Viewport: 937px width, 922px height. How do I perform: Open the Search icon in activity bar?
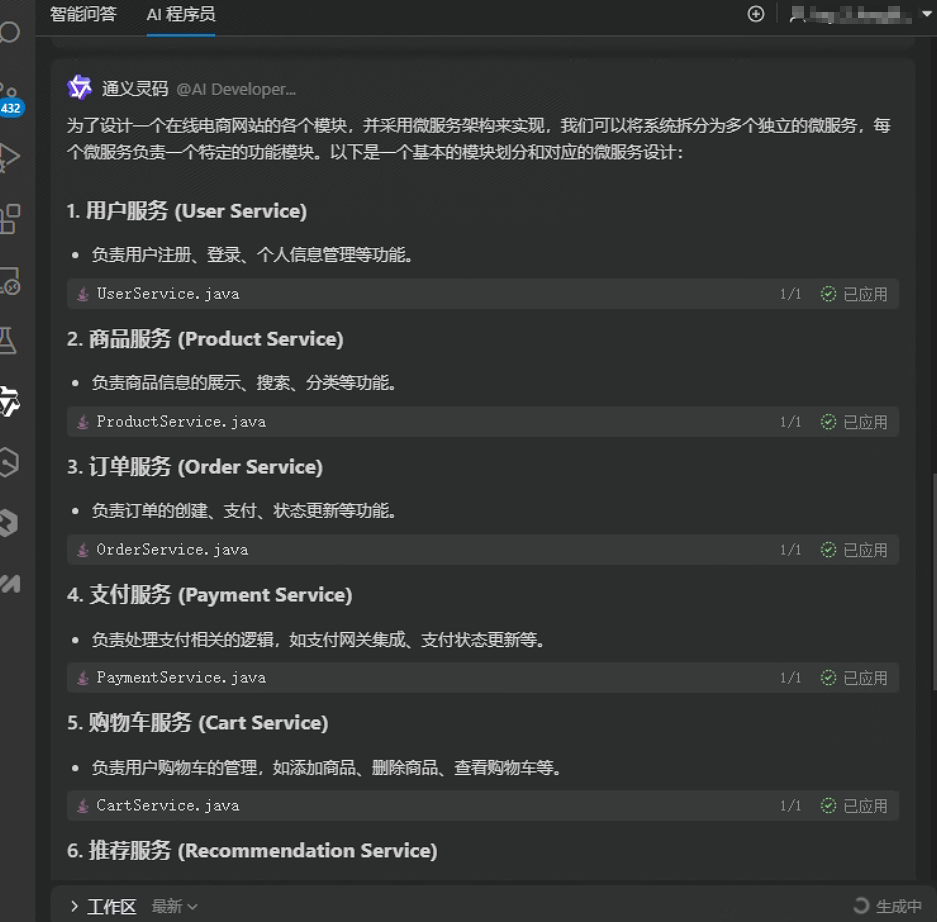tap(9, 32)
